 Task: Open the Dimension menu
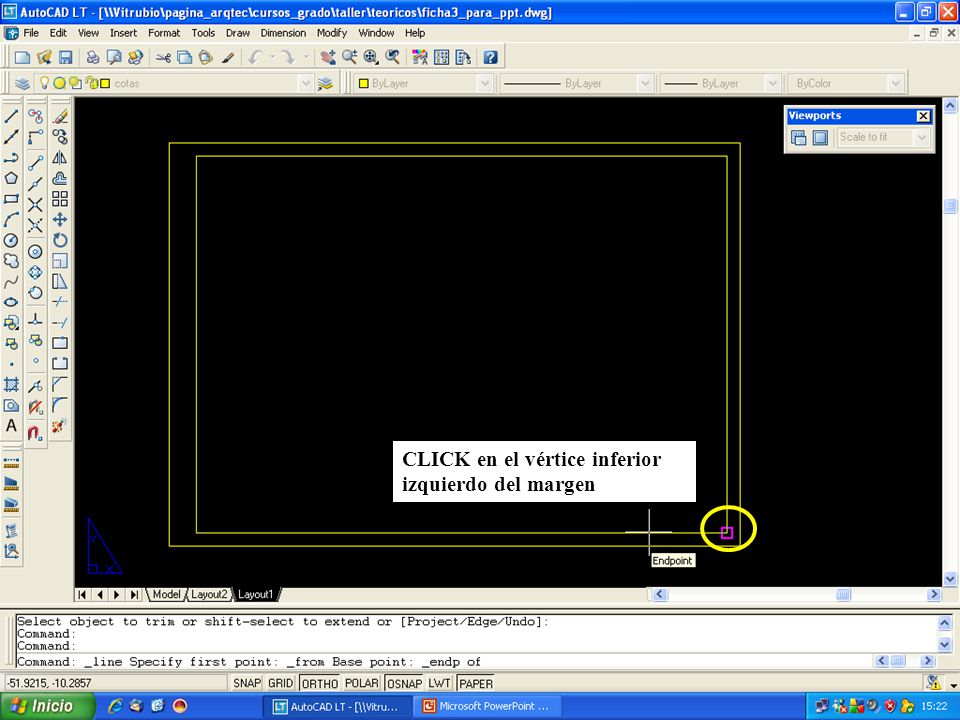pyautogui.click(x=283, y=33)
